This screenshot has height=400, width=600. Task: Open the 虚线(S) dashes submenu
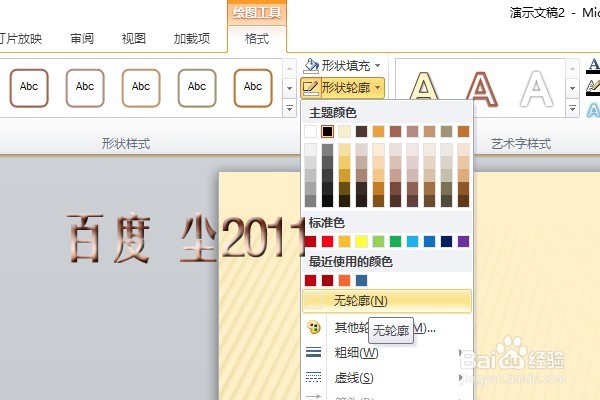(386, 378)
